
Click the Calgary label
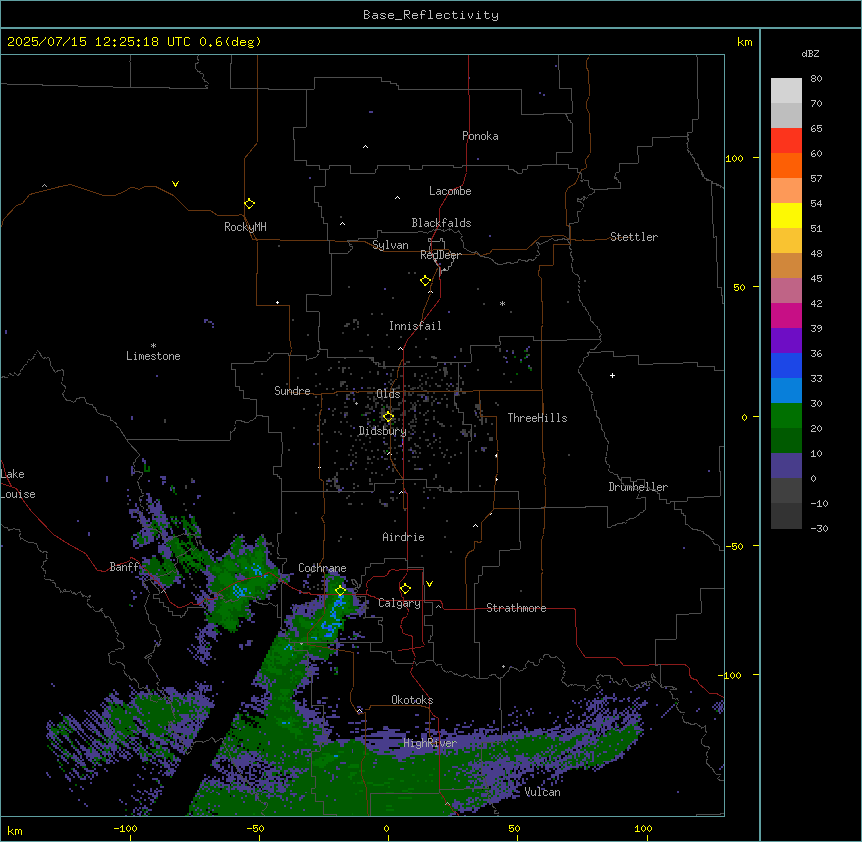[x=399, y=603]
